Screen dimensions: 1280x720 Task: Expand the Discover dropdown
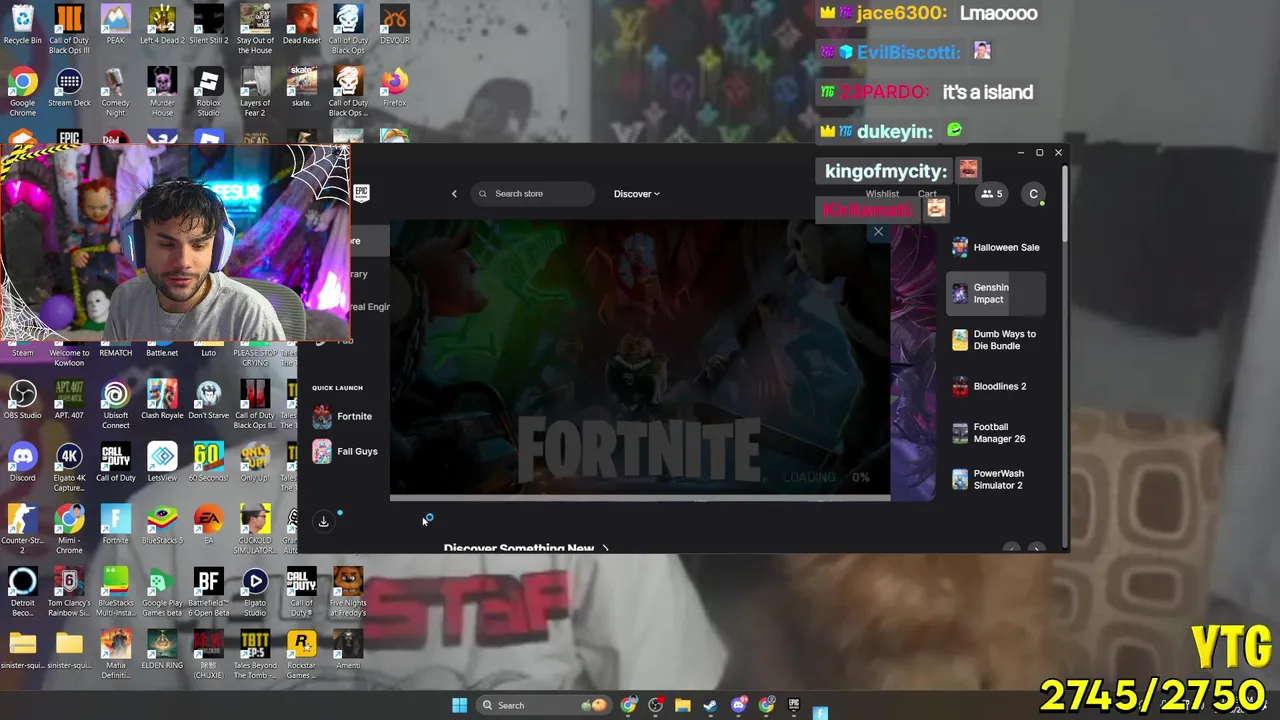pos(637,194)
